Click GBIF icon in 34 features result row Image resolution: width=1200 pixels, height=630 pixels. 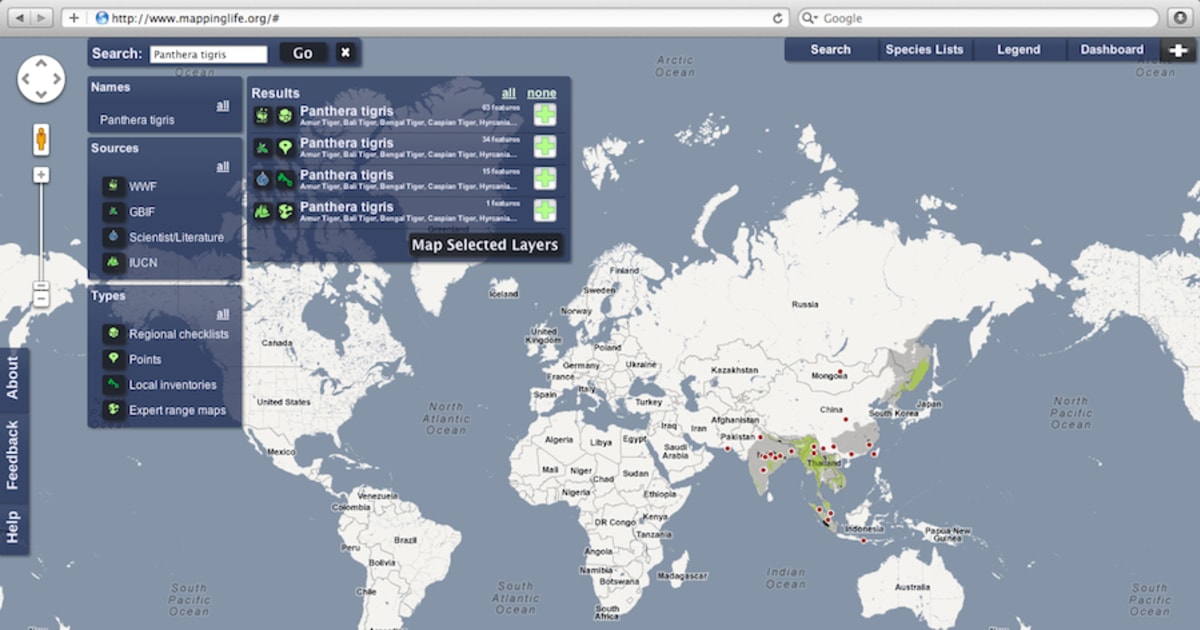click(x=263, y=148)
